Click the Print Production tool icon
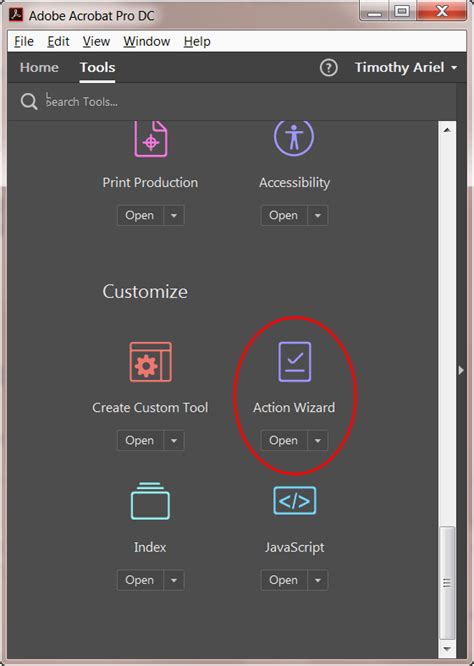 pyautogui.click(x=151, y=139)
